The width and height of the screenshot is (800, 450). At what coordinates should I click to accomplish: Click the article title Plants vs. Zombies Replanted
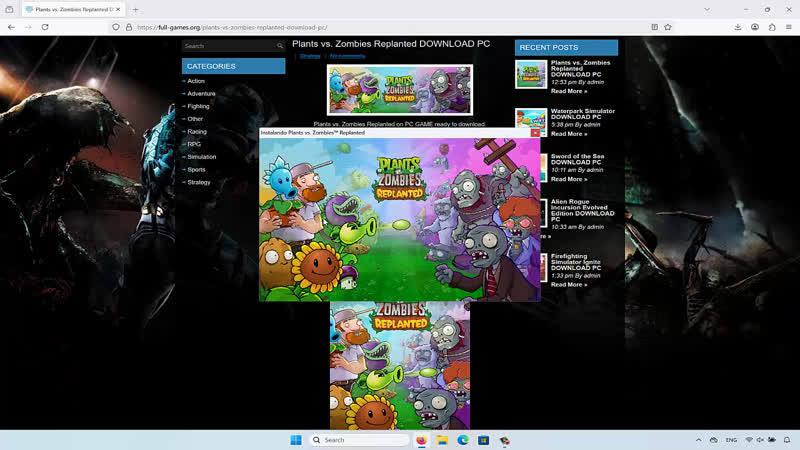(x=391, y=44)
